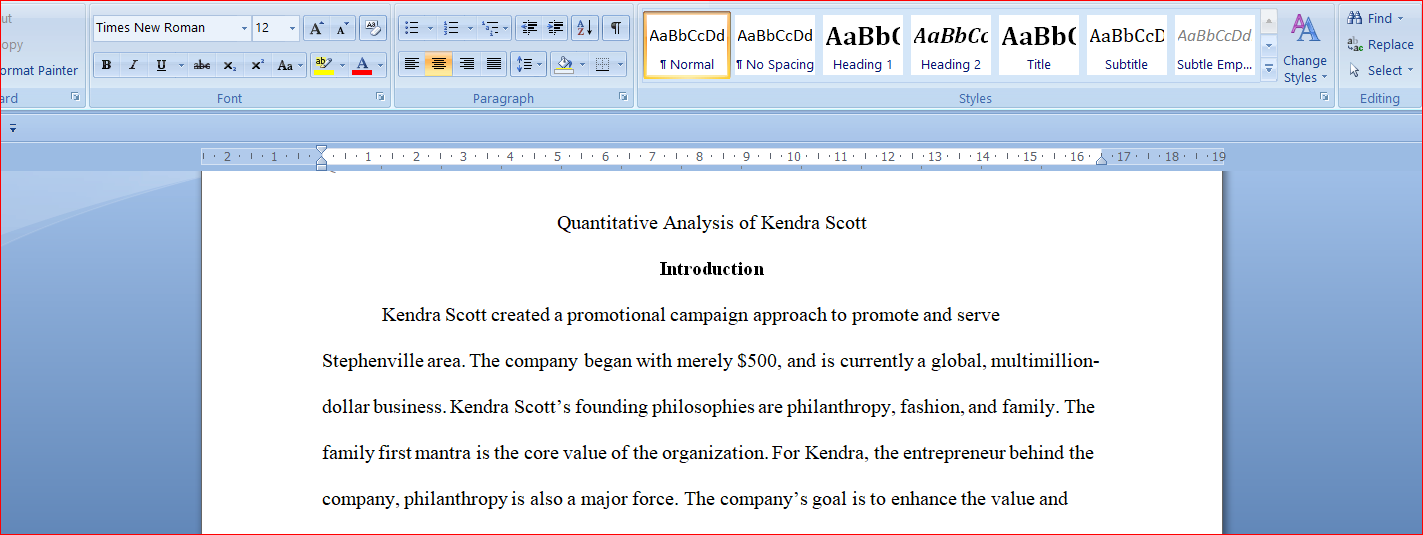Click the Numbering list icon
Image resolution: width=1423 pixels, height=535 pixels.
point(451,28)
